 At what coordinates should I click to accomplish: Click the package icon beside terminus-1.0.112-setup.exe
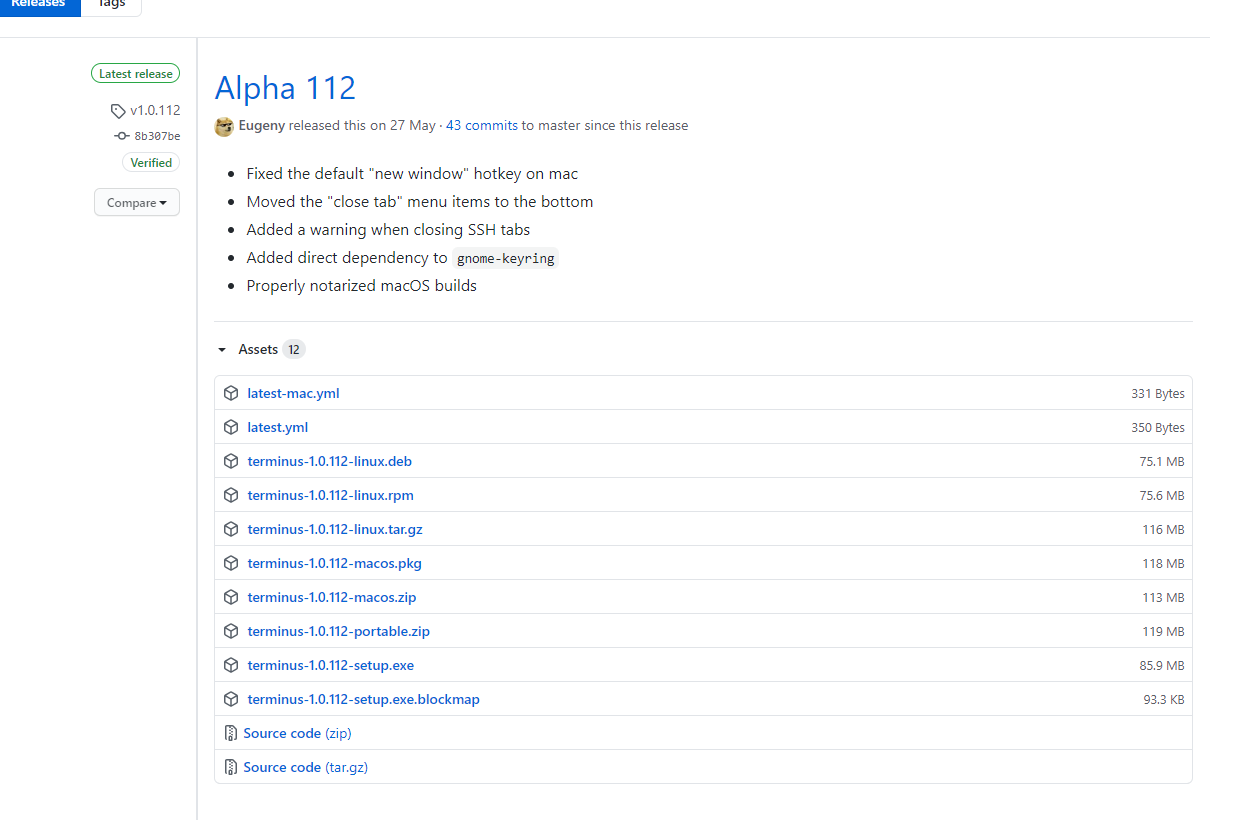tap(231, 665)
